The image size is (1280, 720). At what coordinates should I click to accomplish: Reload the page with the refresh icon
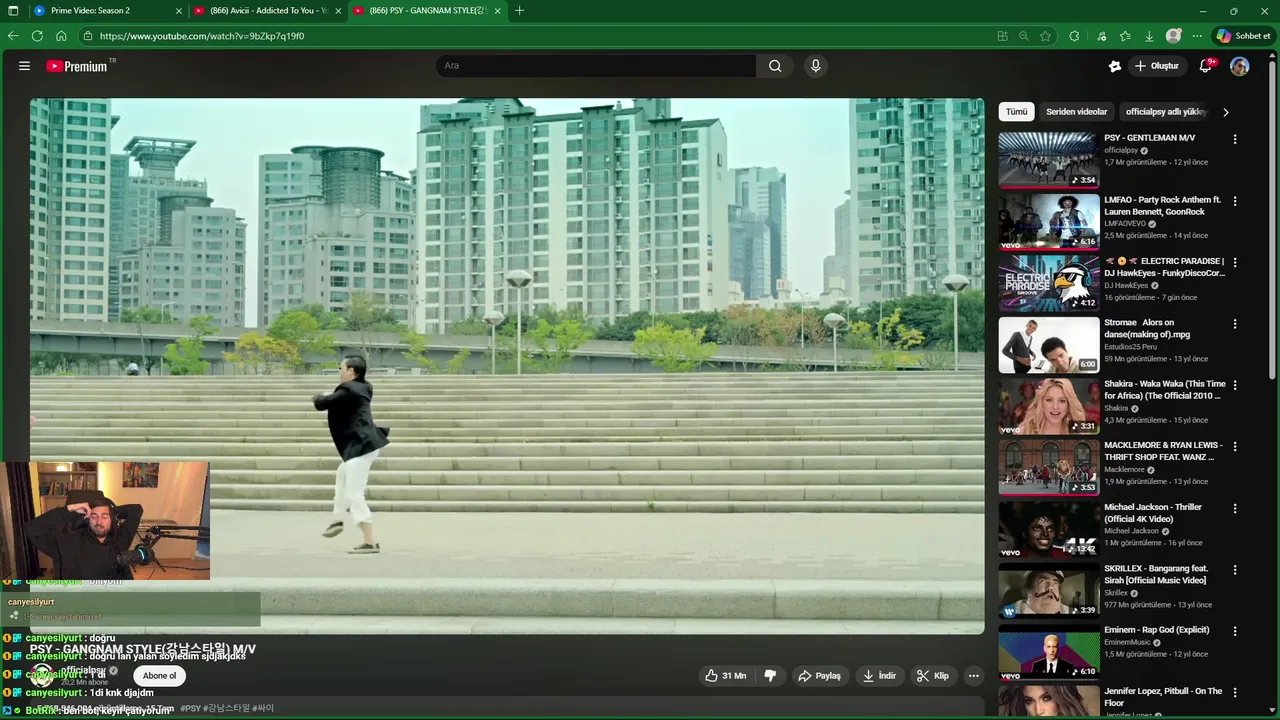[37, 36]
